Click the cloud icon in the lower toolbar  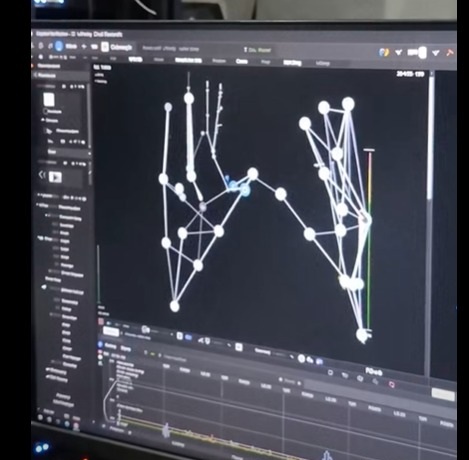(310, 360)
